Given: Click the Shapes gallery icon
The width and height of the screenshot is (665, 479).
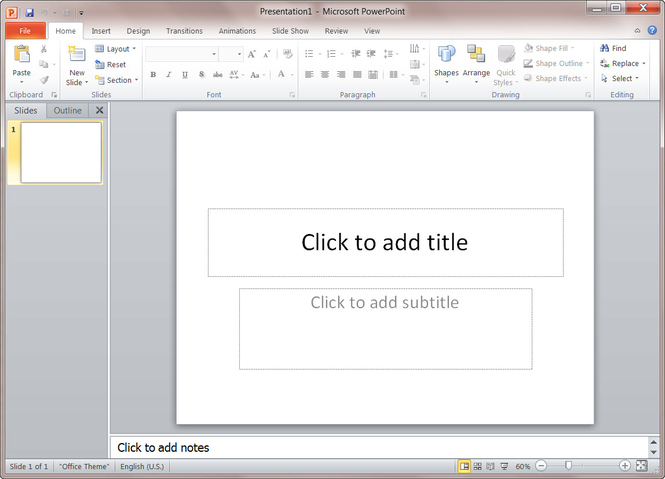Looking at the screenshot, I should click(446, 54).
